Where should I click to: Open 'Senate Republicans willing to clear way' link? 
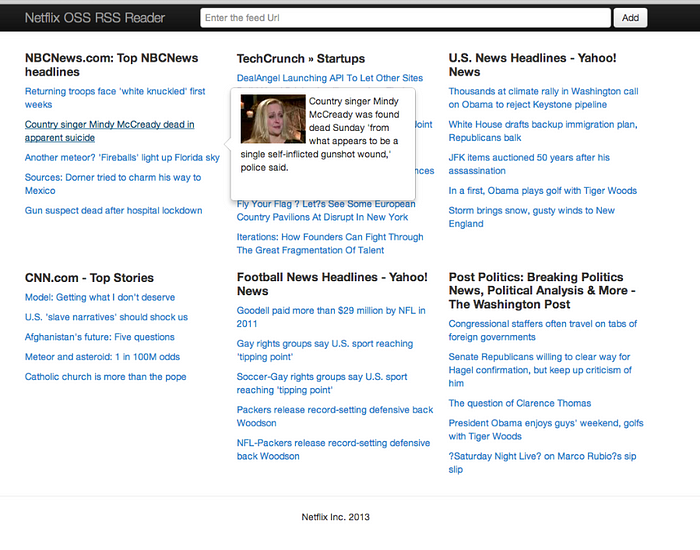540,370
